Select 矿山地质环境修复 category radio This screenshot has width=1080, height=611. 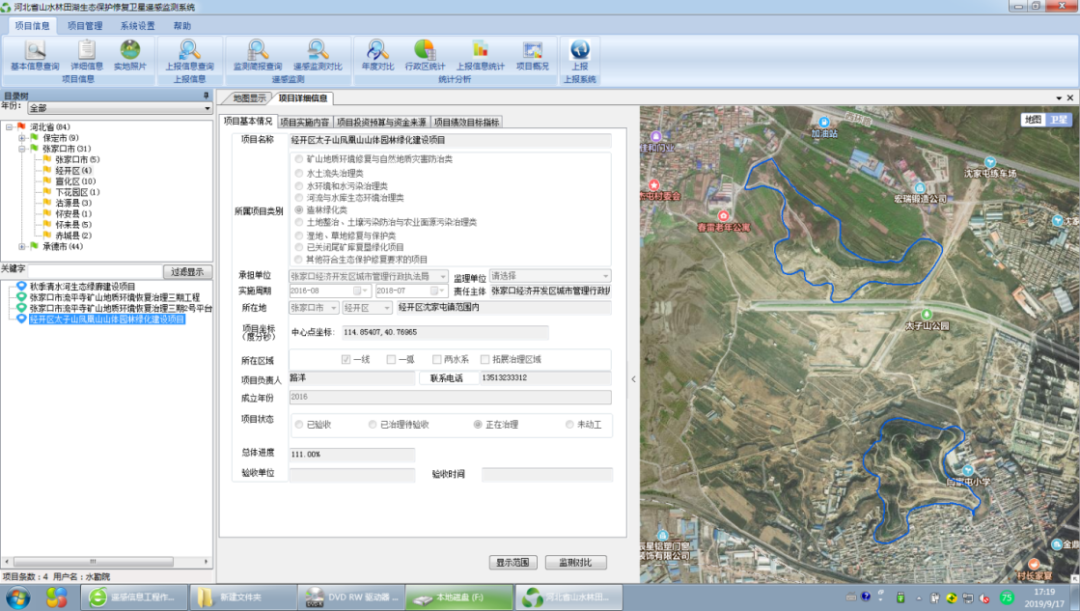pyautogui.click(x=299, y=159)
